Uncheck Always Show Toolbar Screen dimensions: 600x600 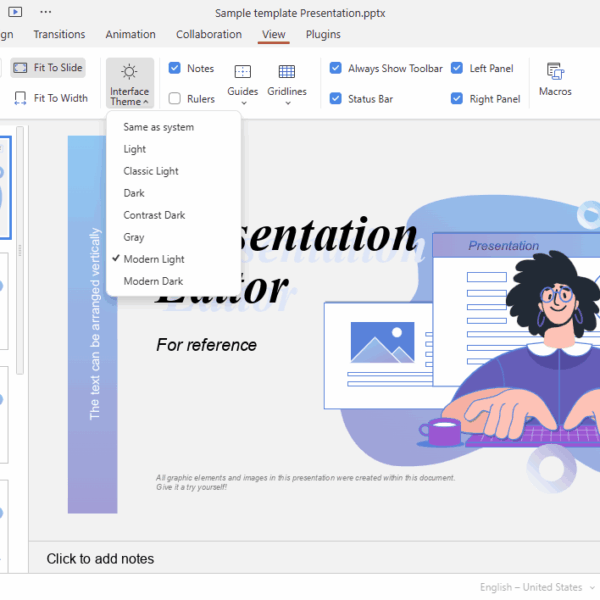(336, 68)
